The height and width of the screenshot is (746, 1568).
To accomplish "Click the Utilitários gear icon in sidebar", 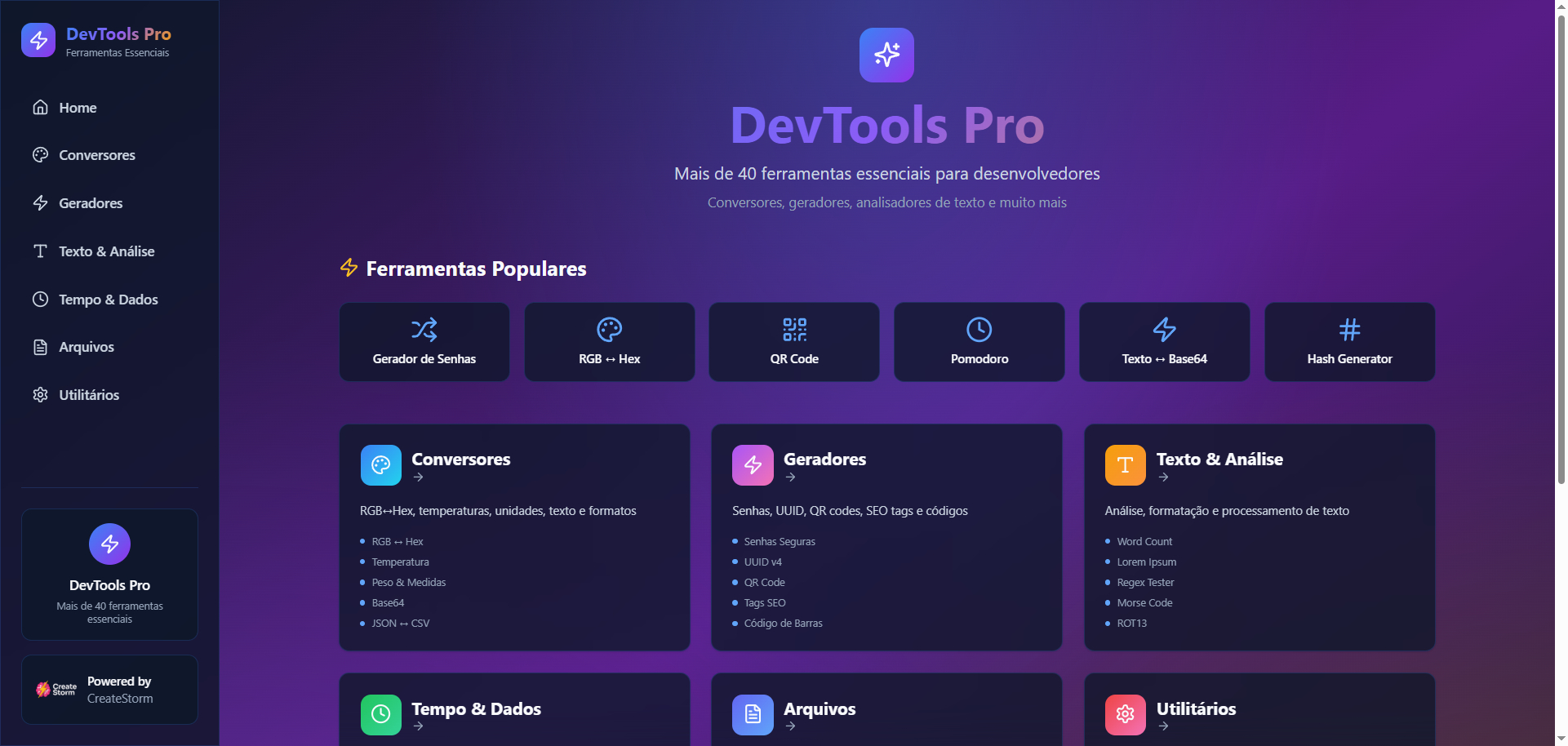I will click(x=40, y=394).
